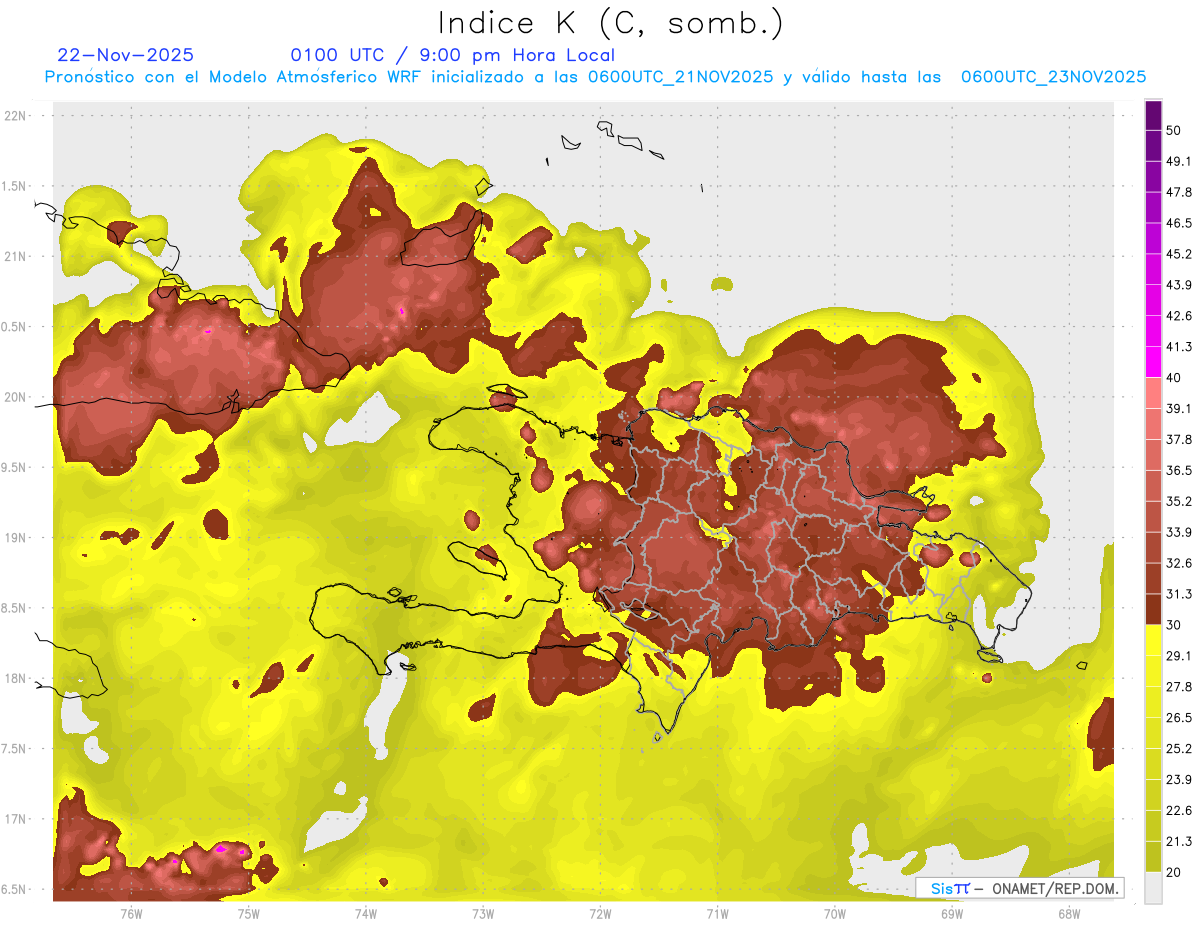The width and height of the screenshot is (1200, 927).
Task: Click the colorbar value label 33.9
Action: [1179, 532]
